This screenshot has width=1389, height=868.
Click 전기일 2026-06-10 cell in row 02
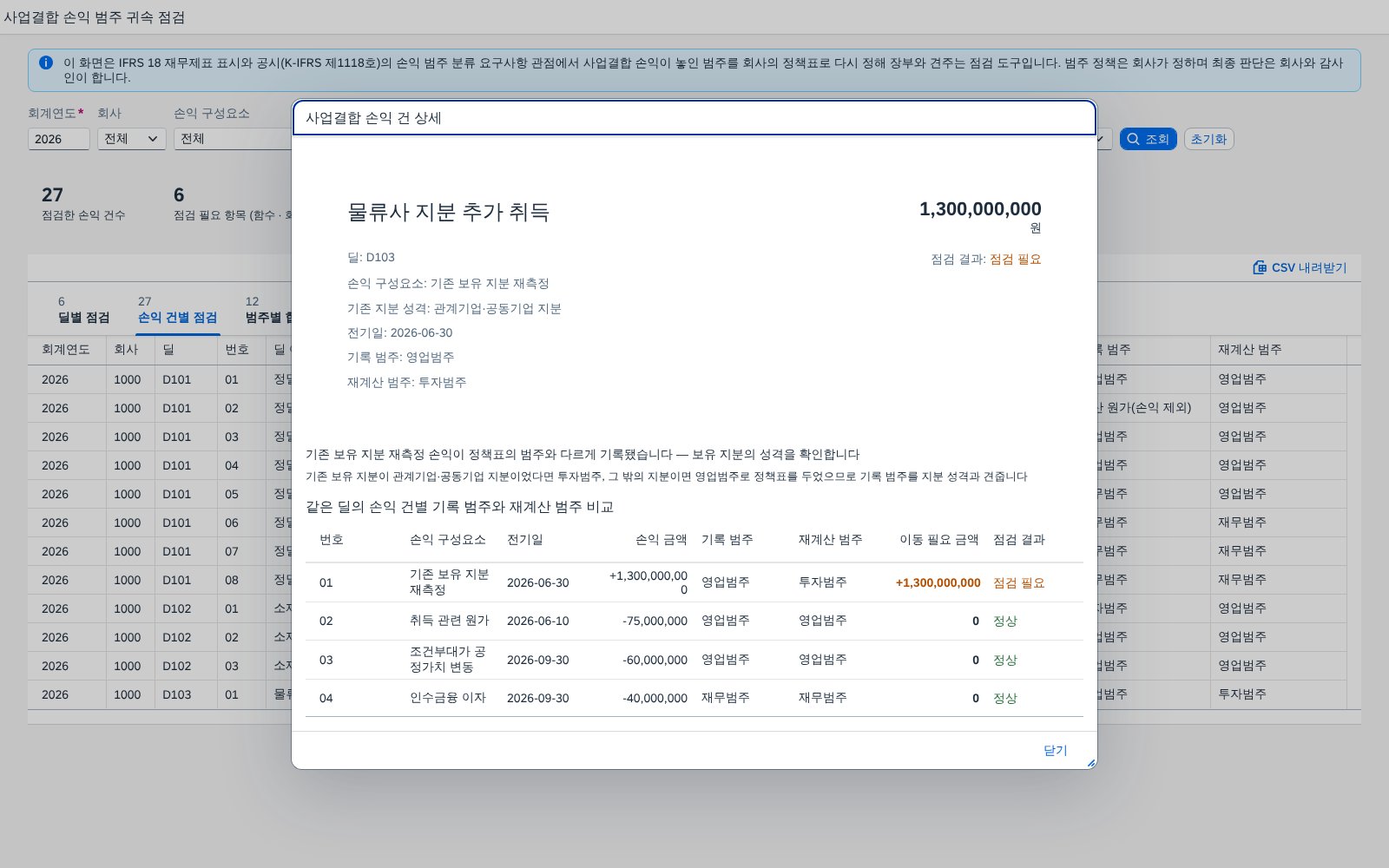[538, 621]
